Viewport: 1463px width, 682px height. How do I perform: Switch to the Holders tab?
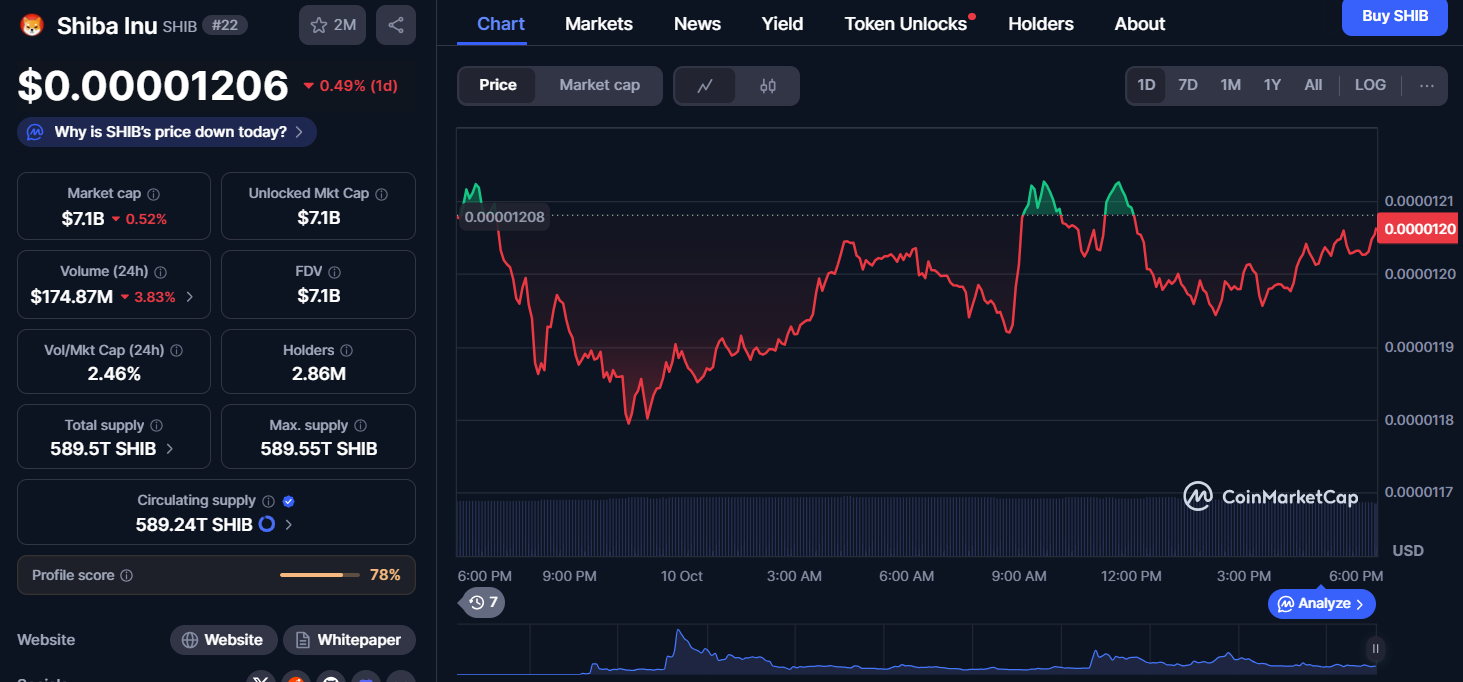pos(1040,24)
